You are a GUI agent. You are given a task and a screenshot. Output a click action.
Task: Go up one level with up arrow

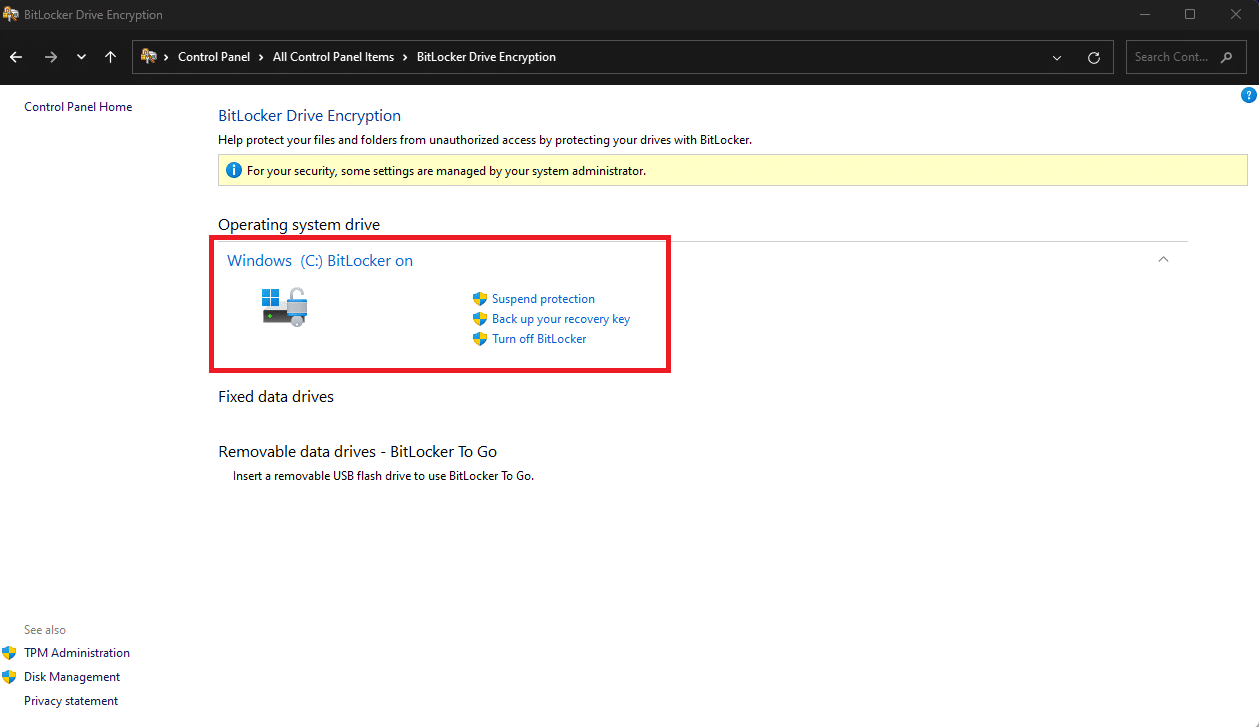[x=110, y=57]
